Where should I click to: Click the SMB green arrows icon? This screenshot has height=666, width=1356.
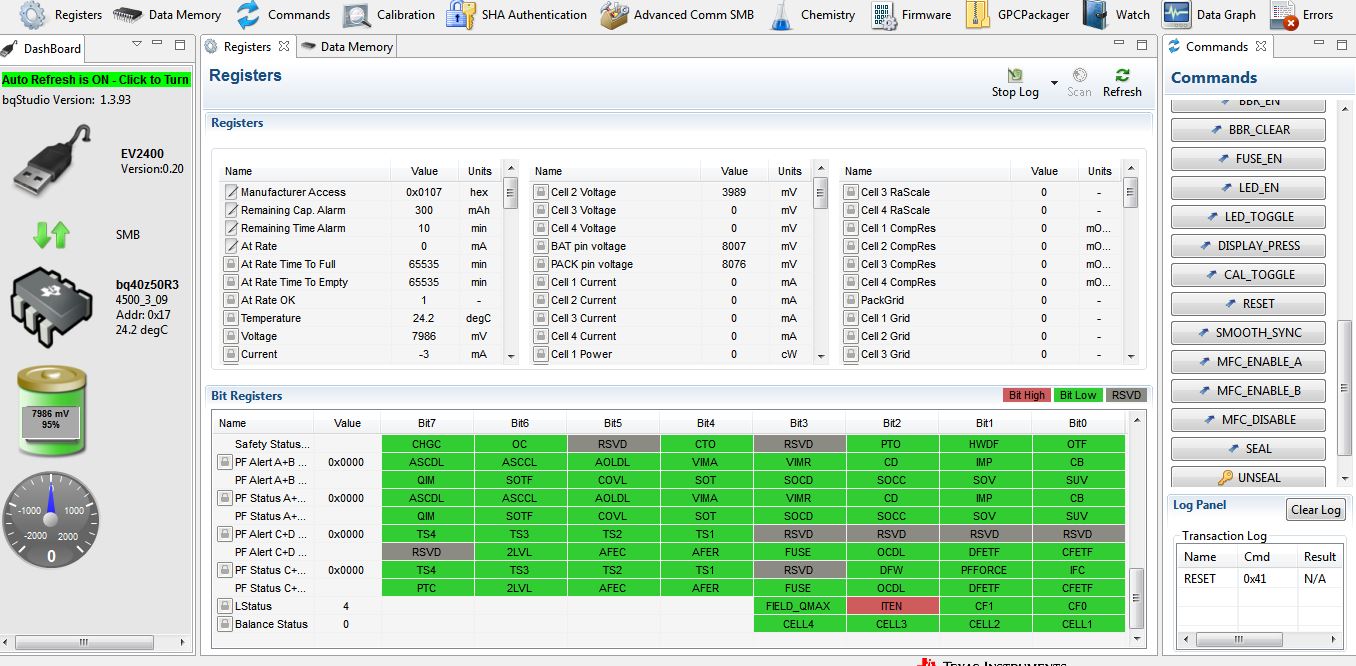pos(51,235)
